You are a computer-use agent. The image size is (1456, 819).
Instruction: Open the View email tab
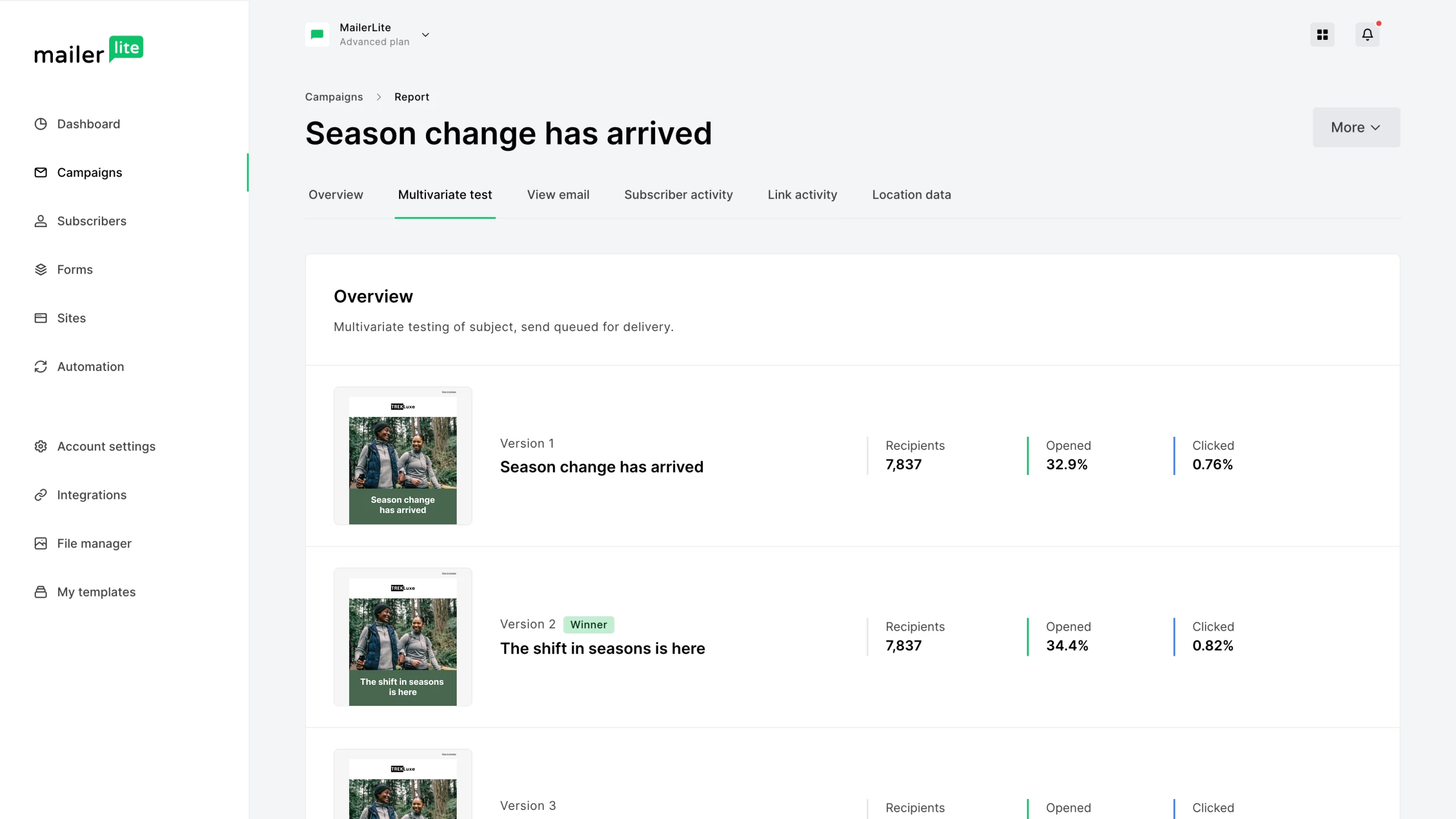(557, 195)
